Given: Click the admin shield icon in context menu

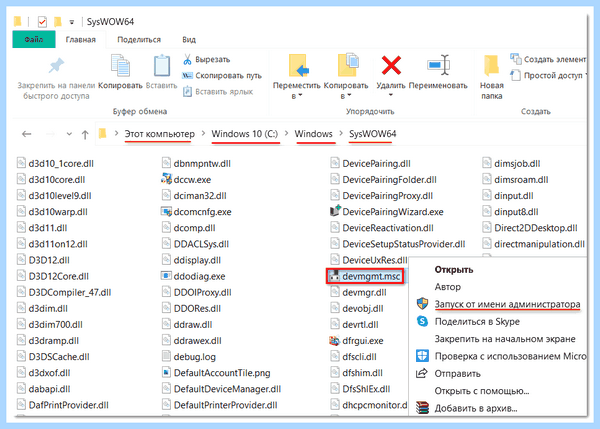Looking at the screenshot, I should pos(422,304).
